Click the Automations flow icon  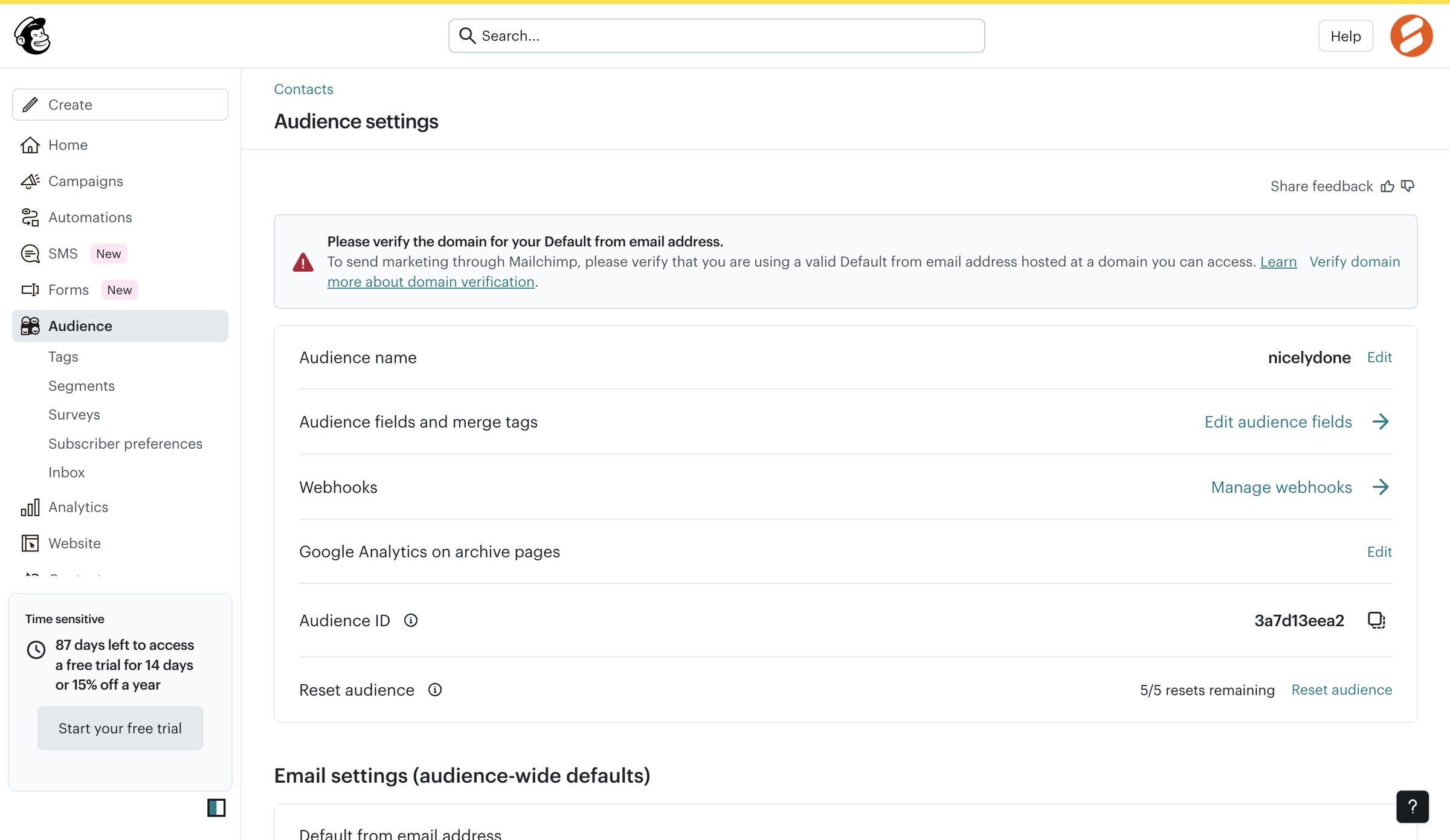(30, 217)
